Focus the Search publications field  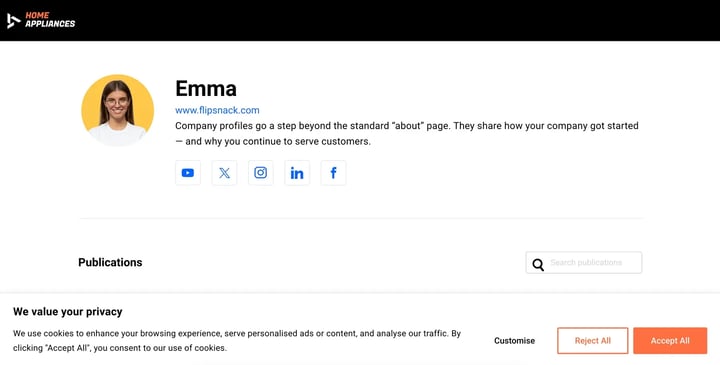click(x=584, y=263)
